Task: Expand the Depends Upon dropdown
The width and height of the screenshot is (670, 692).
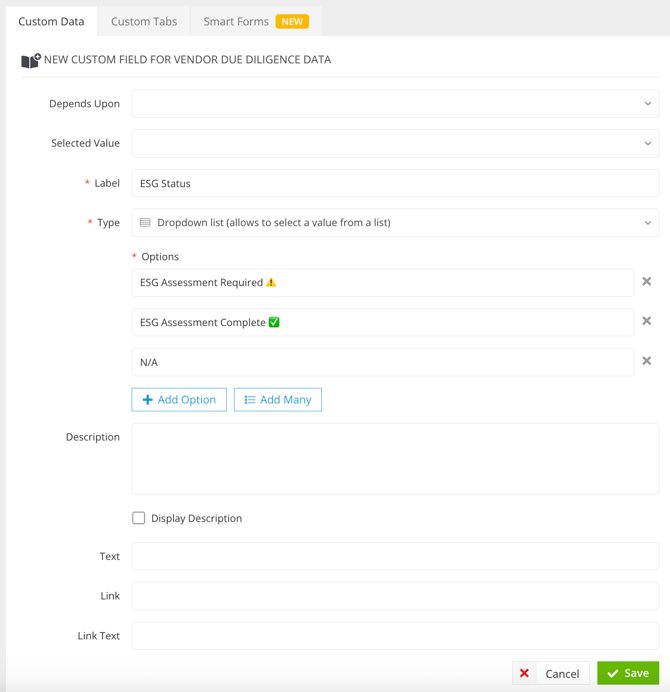Action: click(395, 104)
